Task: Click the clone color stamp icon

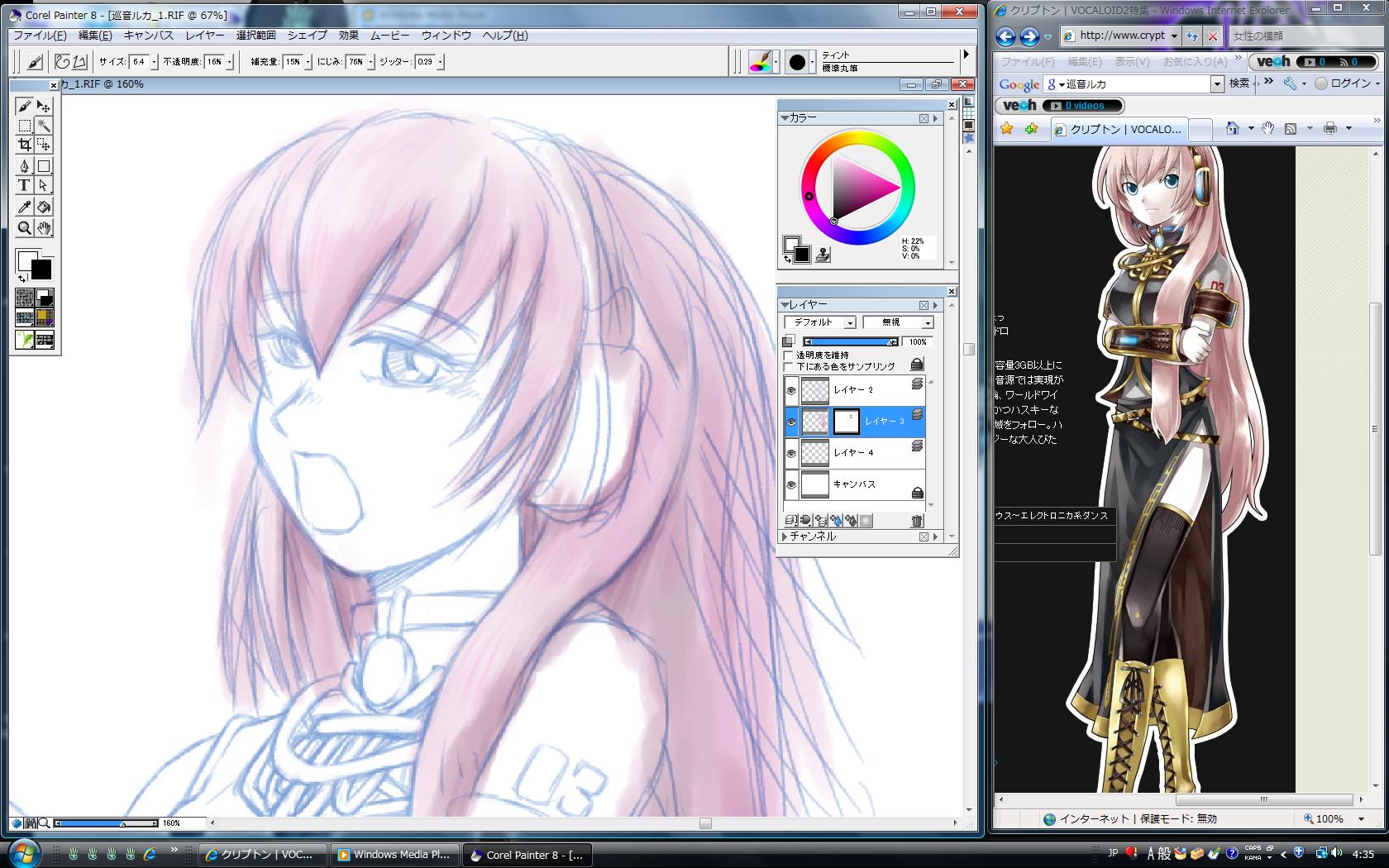Action: tap(822, 255)
